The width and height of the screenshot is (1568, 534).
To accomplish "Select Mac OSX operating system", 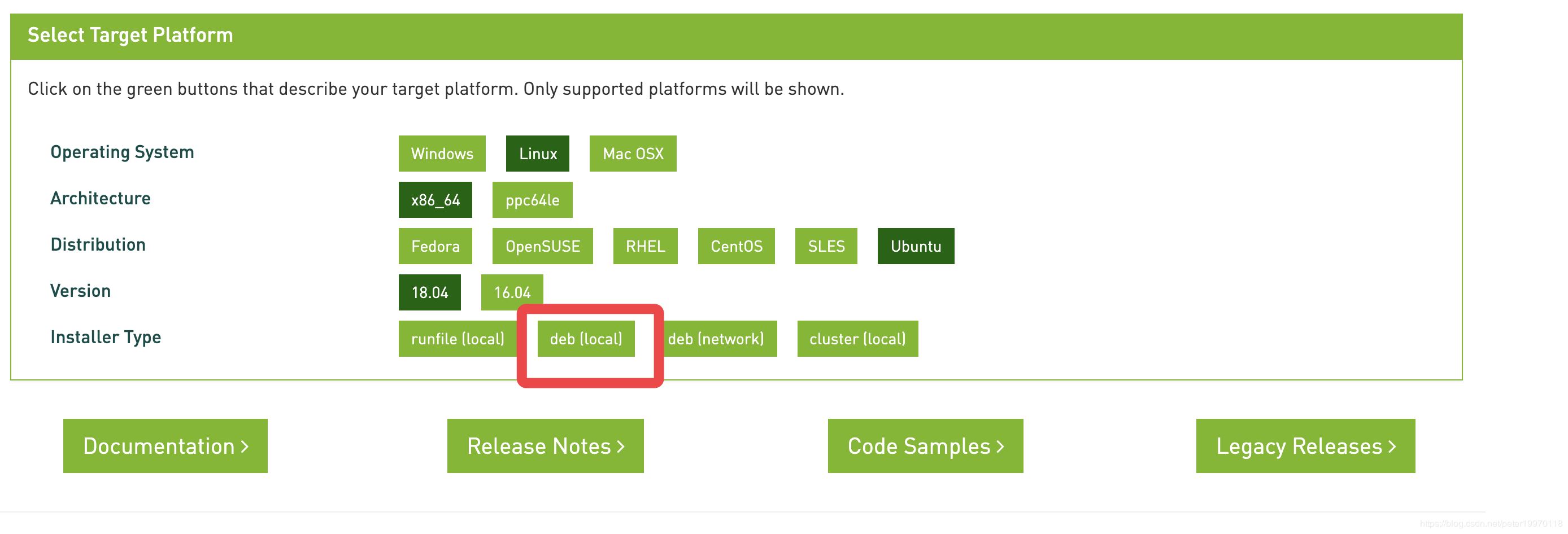I will tap(633, 154).
